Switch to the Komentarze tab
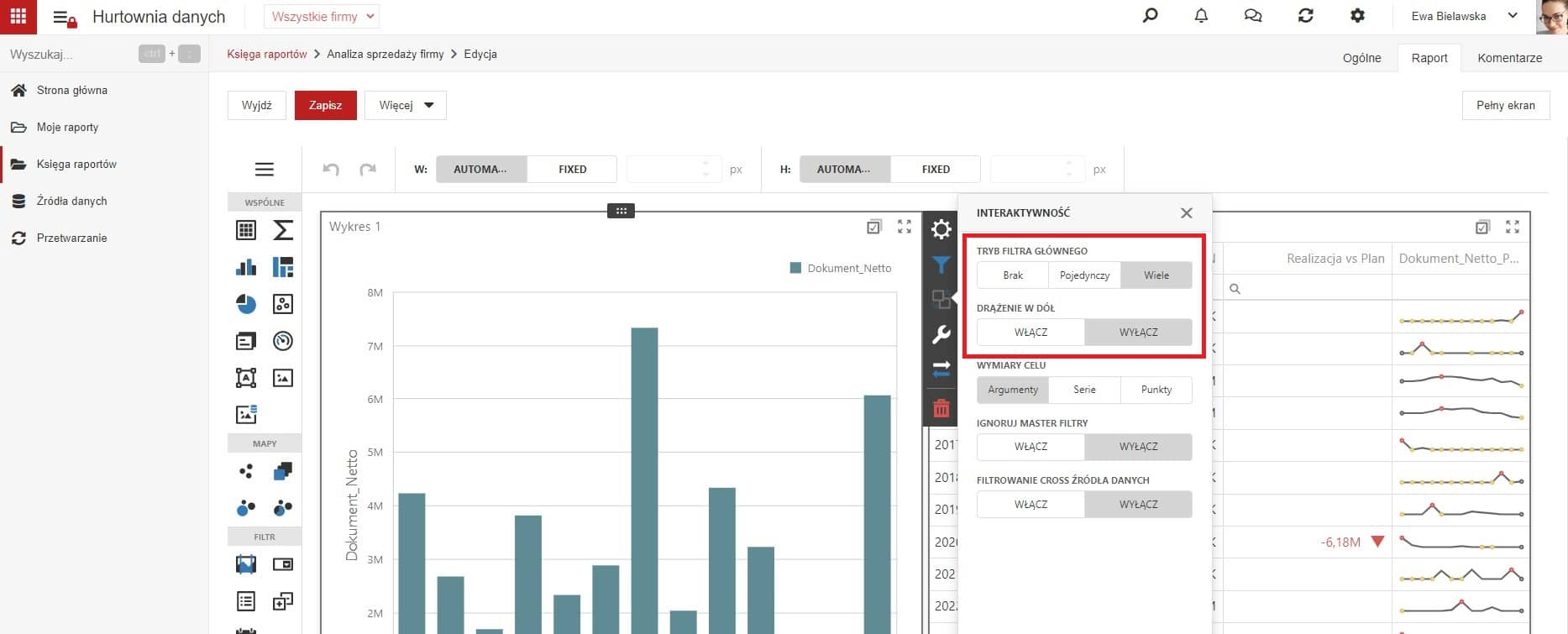 pyautogui.click(x=1509, y=58)
